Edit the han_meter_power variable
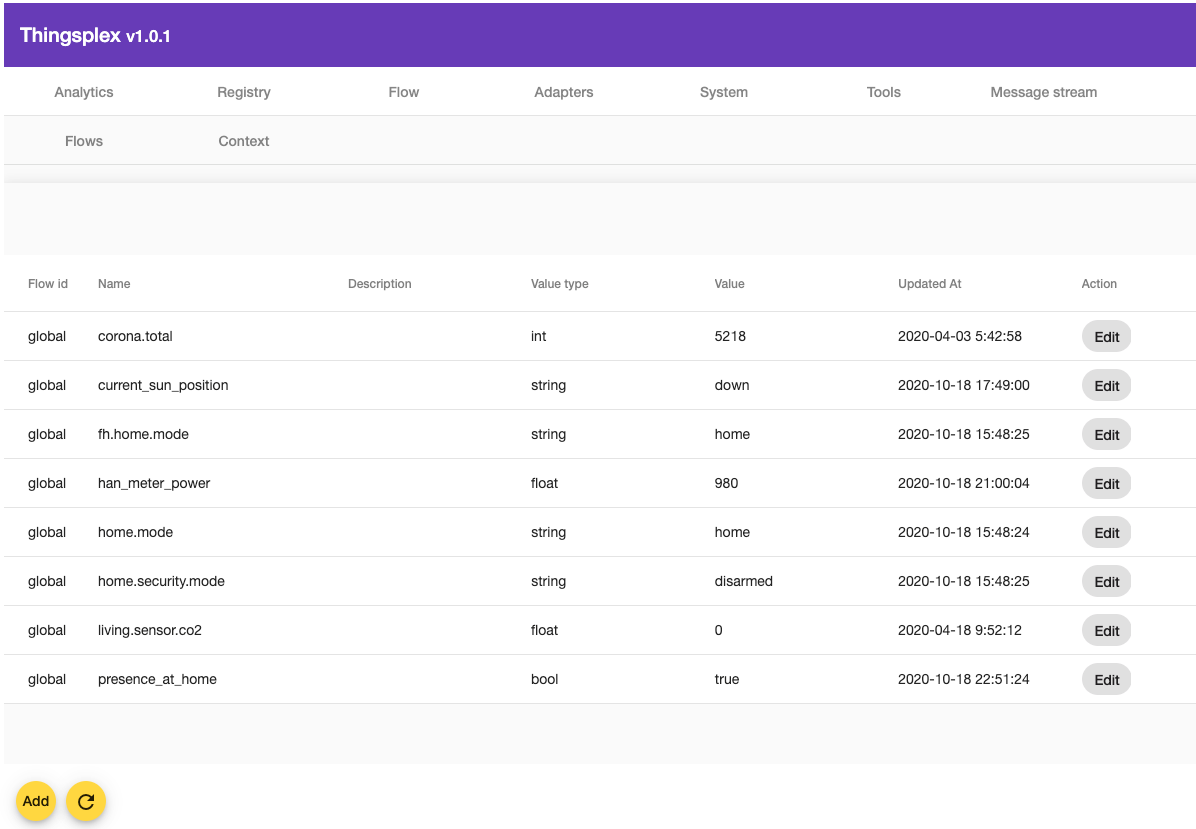Image resolution: width=1196 pixels, height=829 pixels. pos(1106,484)
